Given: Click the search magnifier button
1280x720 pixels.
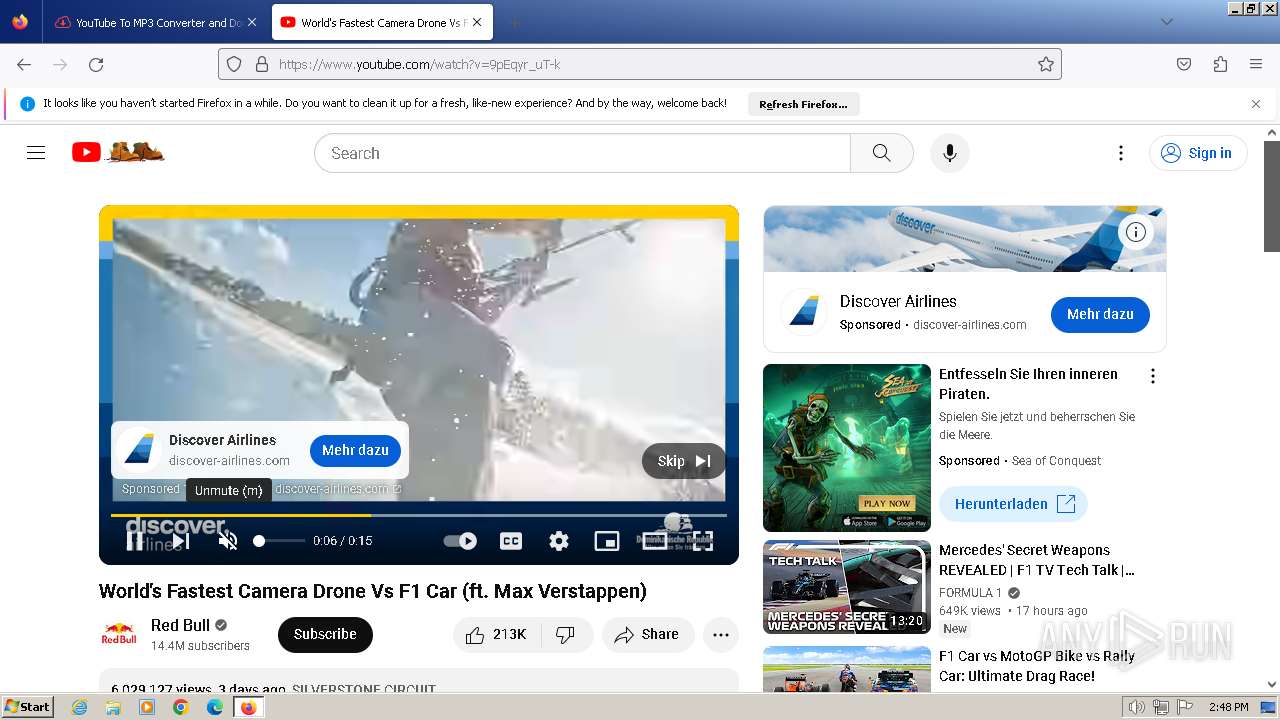Looking at the screenshot, I should click(881, 153).
